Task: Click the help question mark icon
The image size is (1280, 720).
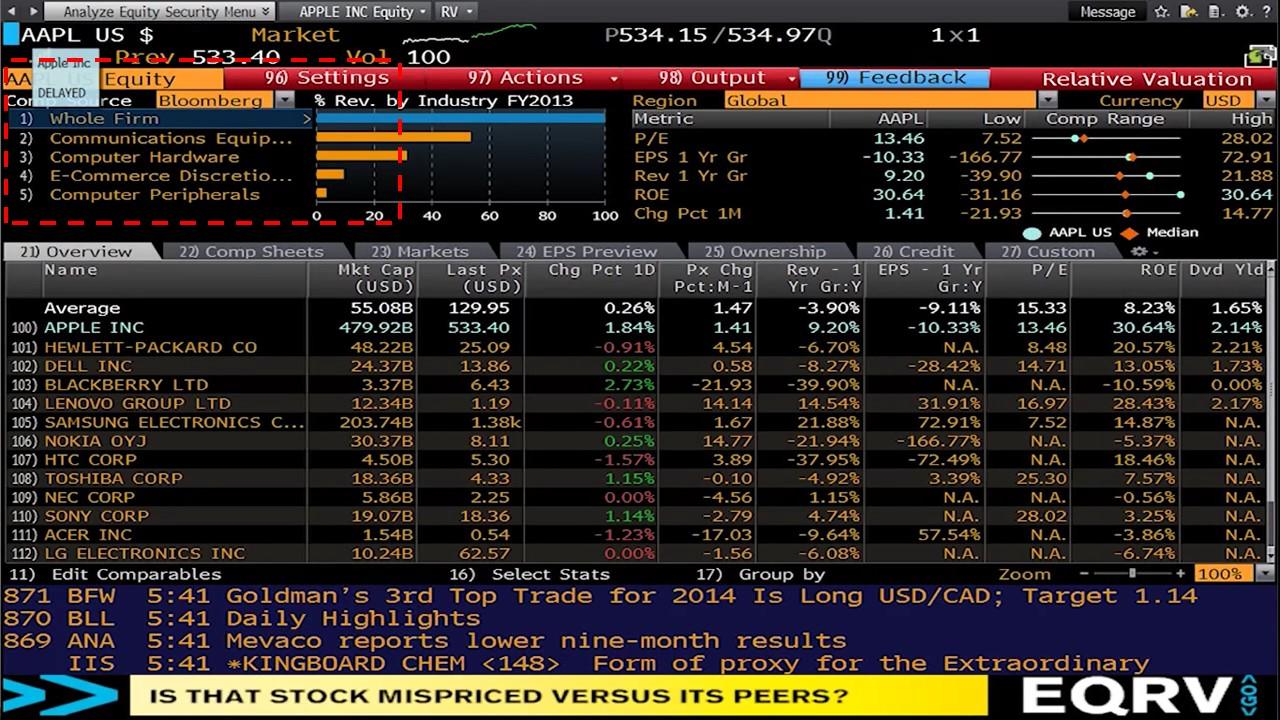Action: pyautogui.click(x=1266, y=11)
